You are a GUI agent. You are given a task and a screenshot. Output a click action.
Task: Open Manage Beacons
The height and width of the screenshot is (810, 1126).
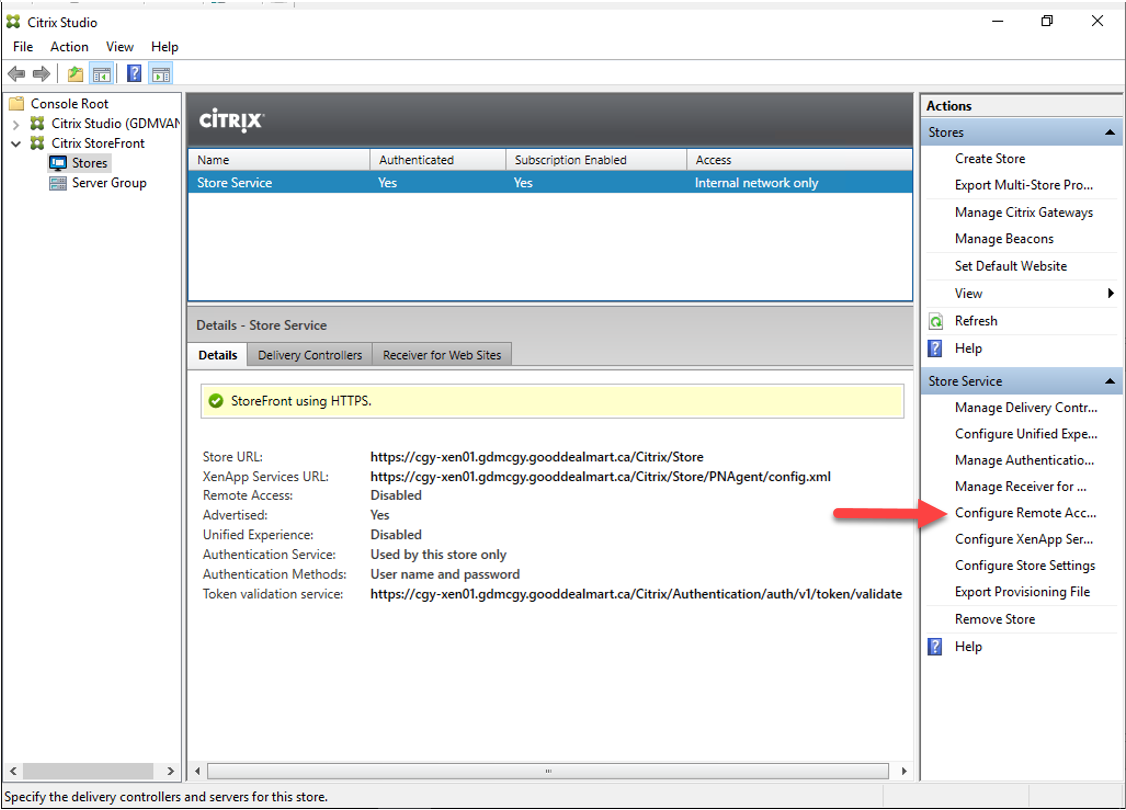pos(1004,239)
